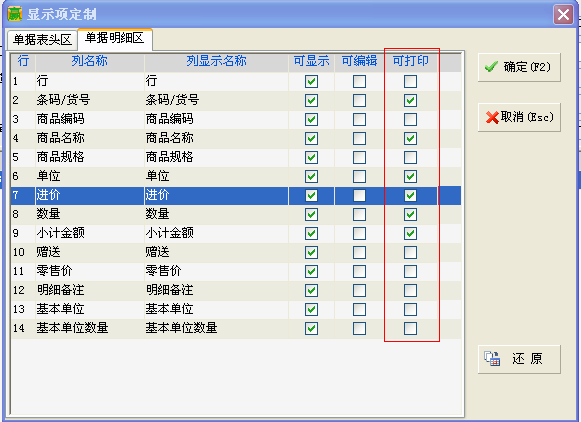
Task: Select the 明细备注 display name cell
Action: click(216, 290)
